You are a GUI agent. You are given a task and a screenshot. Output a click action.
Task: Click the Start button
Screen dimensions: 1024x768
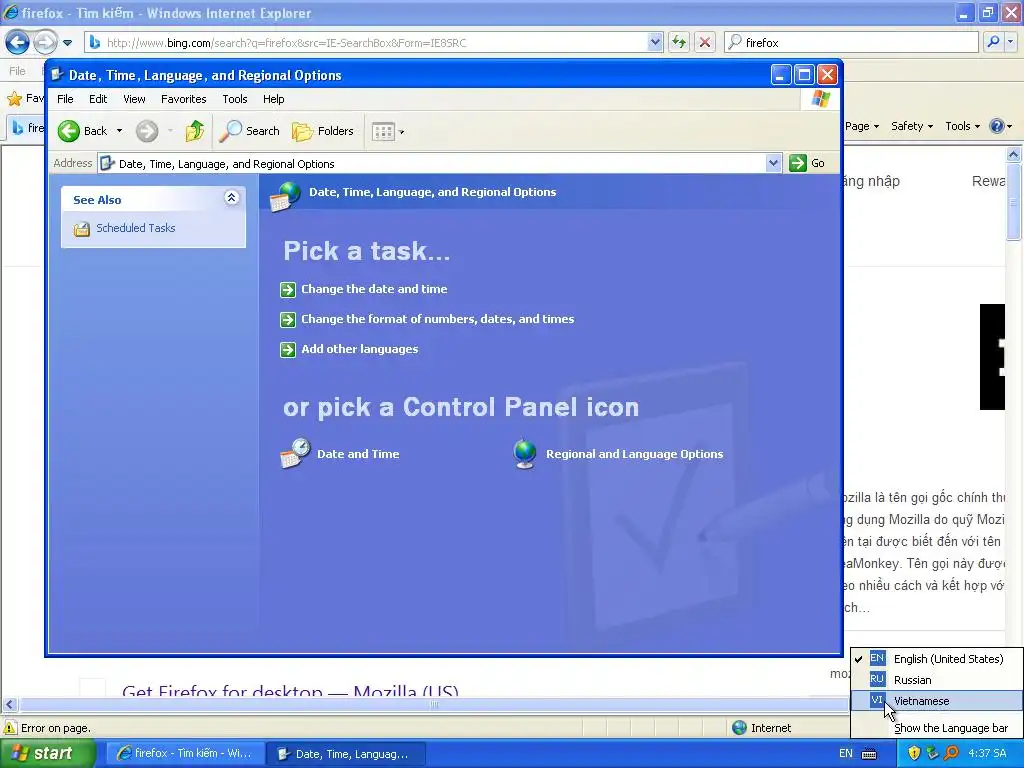(x=47, y=754)
